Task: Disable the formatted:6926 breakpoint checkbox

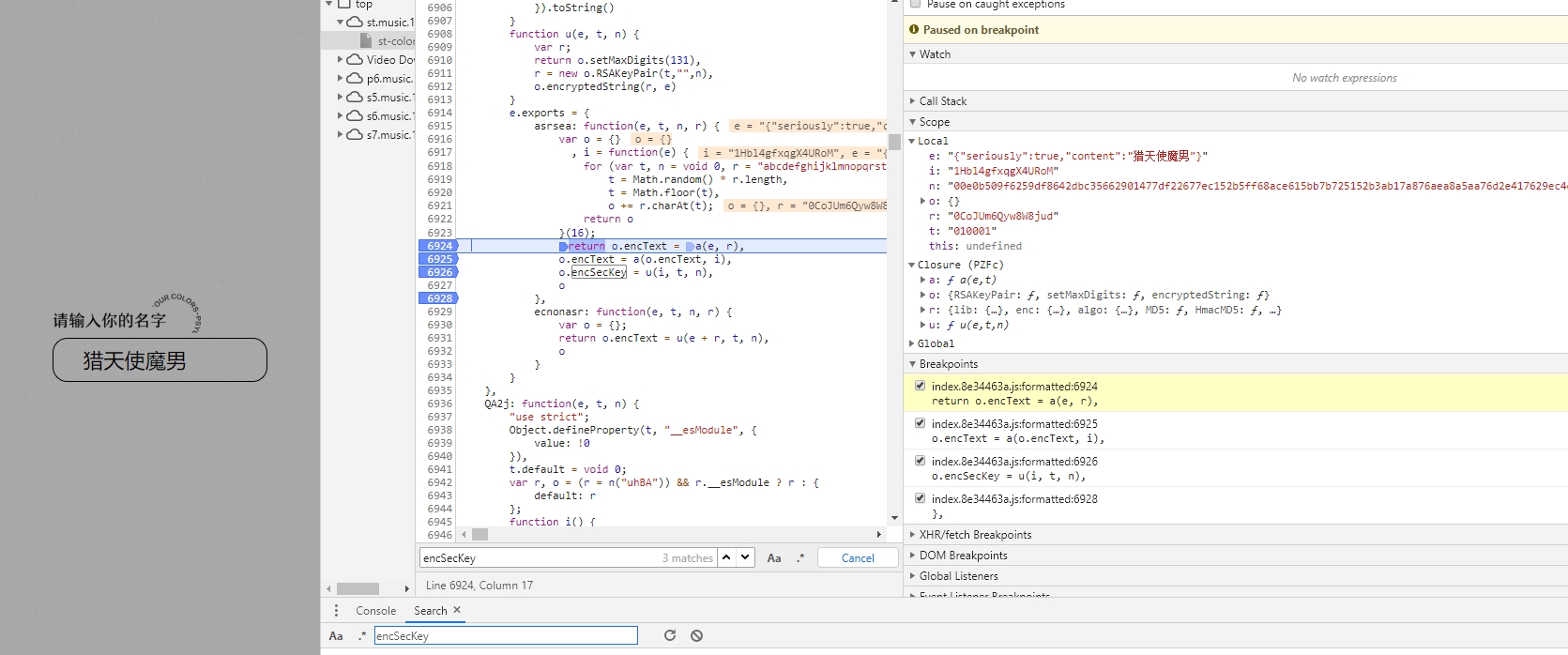Action: (x=920, y=461)
